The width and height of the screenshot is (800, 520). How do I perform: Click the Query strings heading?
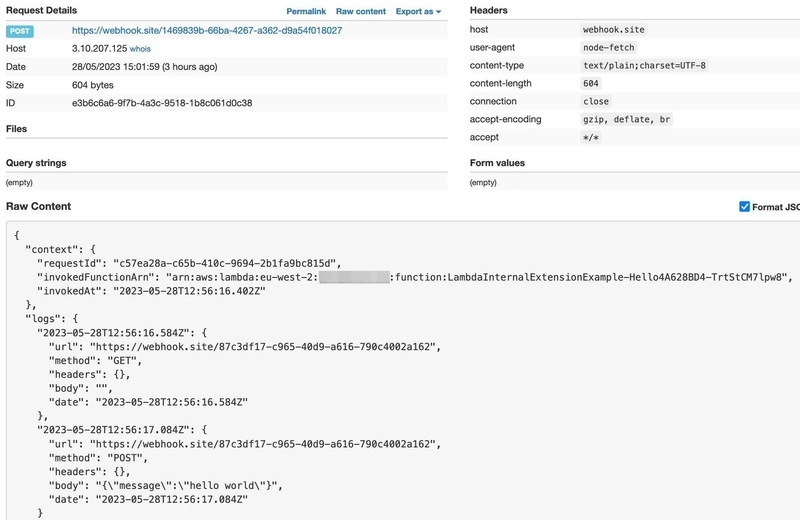click(x=36, y=163)
